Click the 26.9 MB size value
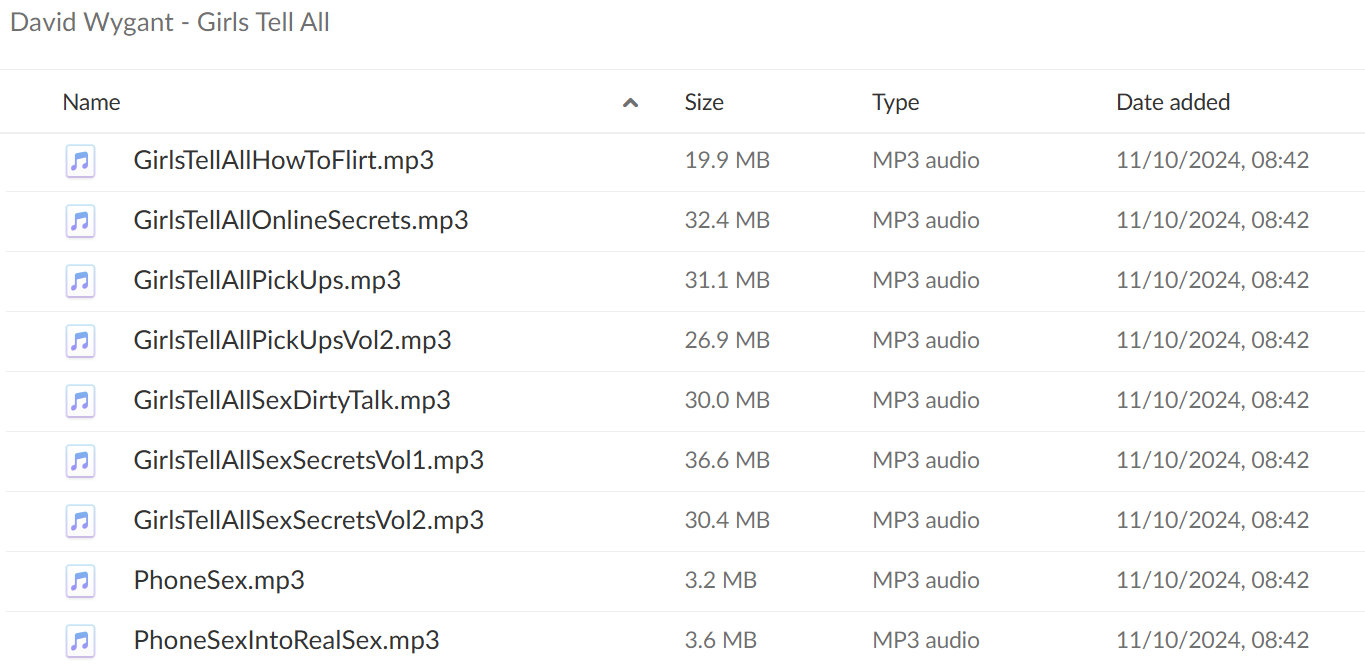 coord(727,340)
